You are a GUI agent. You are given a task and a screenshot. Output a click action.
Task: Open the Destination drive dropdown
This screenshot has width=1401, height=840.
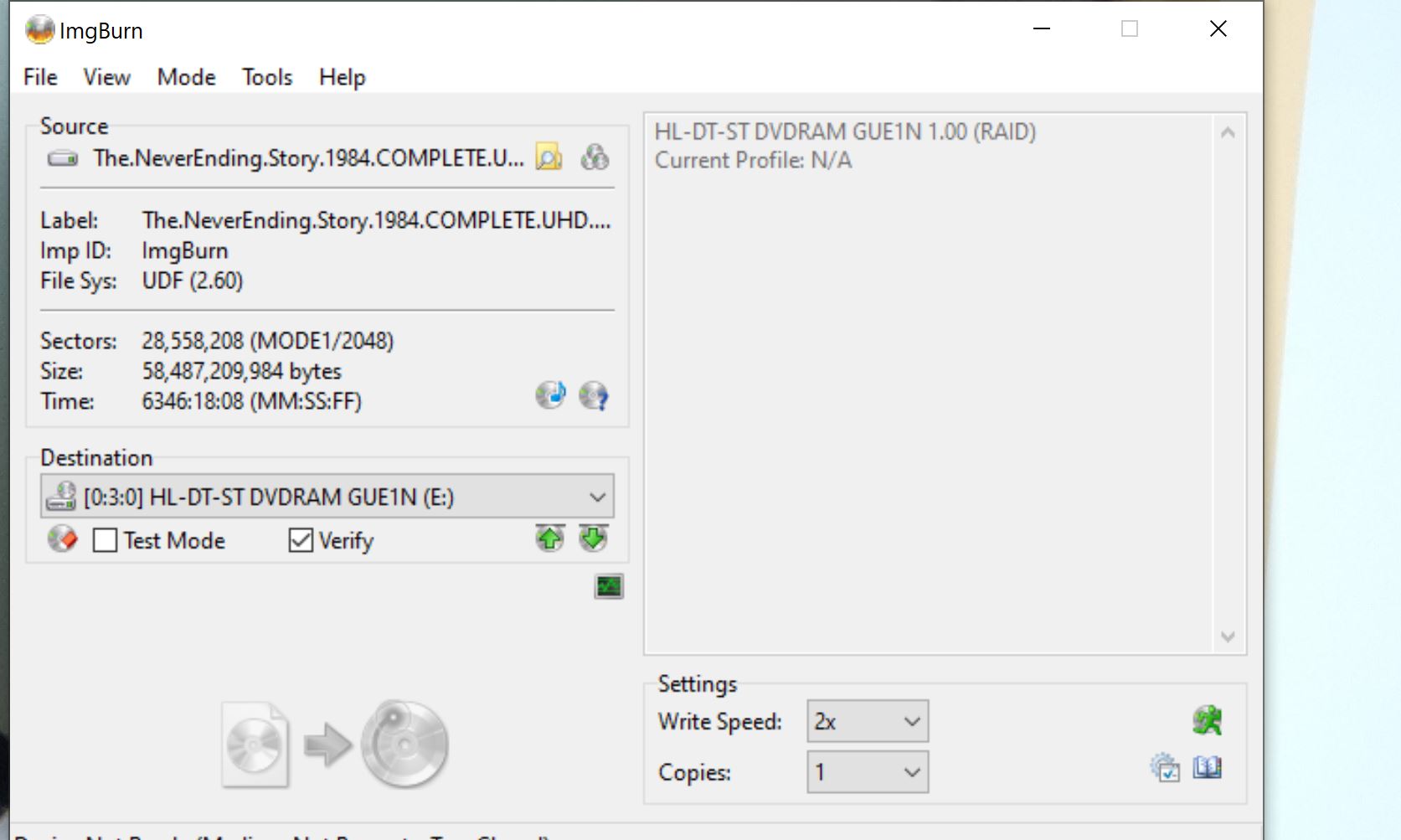[327, 497]
